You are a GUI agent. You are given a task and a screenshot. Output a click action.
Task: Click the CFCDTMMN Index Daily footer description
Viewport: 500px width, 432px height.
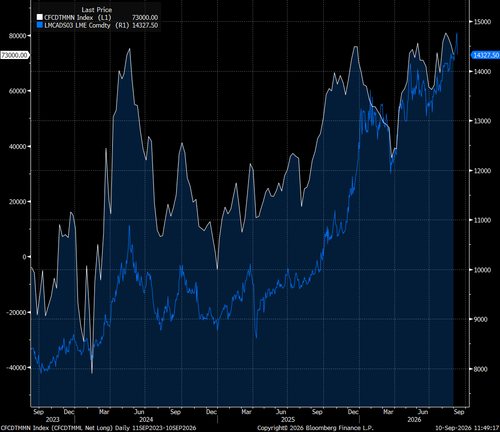tap(98, 428)
